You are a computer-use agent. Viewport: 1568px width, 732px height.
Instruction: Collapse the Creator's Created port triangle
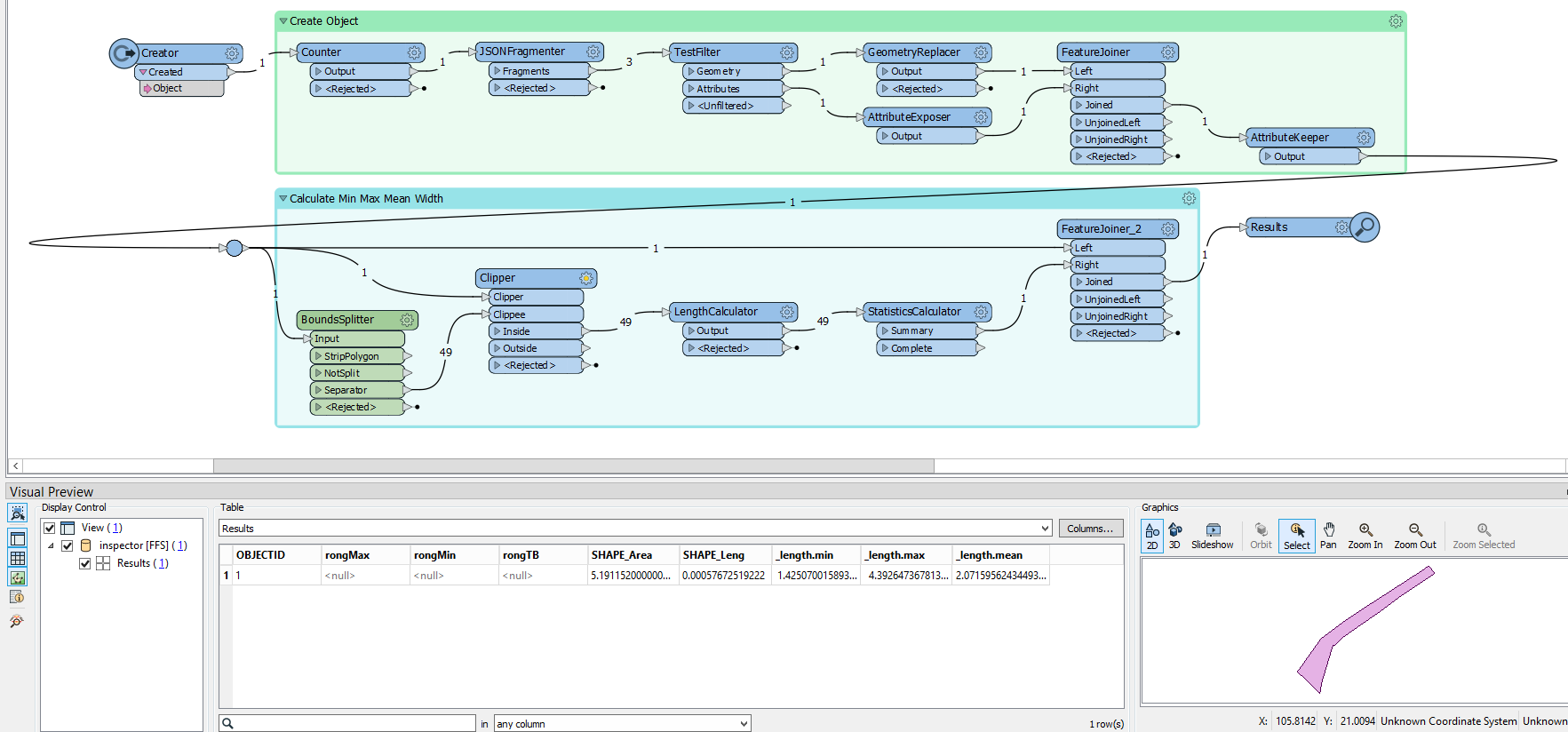[143, 72]
